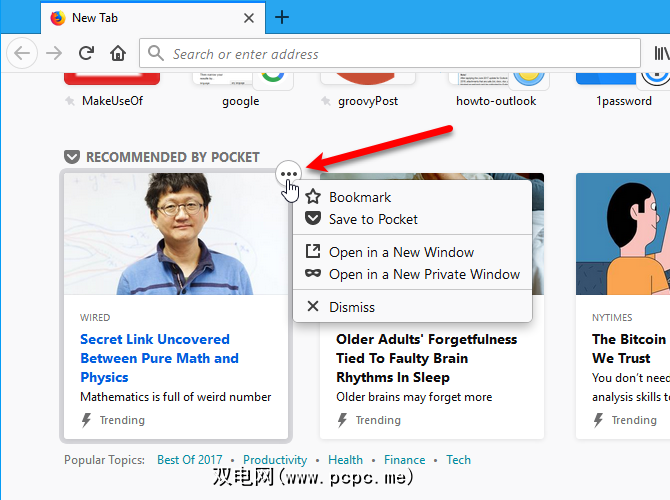Screen dimensions: 670x500
Task: Click Trending label under Older Adults article
Action: 378,420
